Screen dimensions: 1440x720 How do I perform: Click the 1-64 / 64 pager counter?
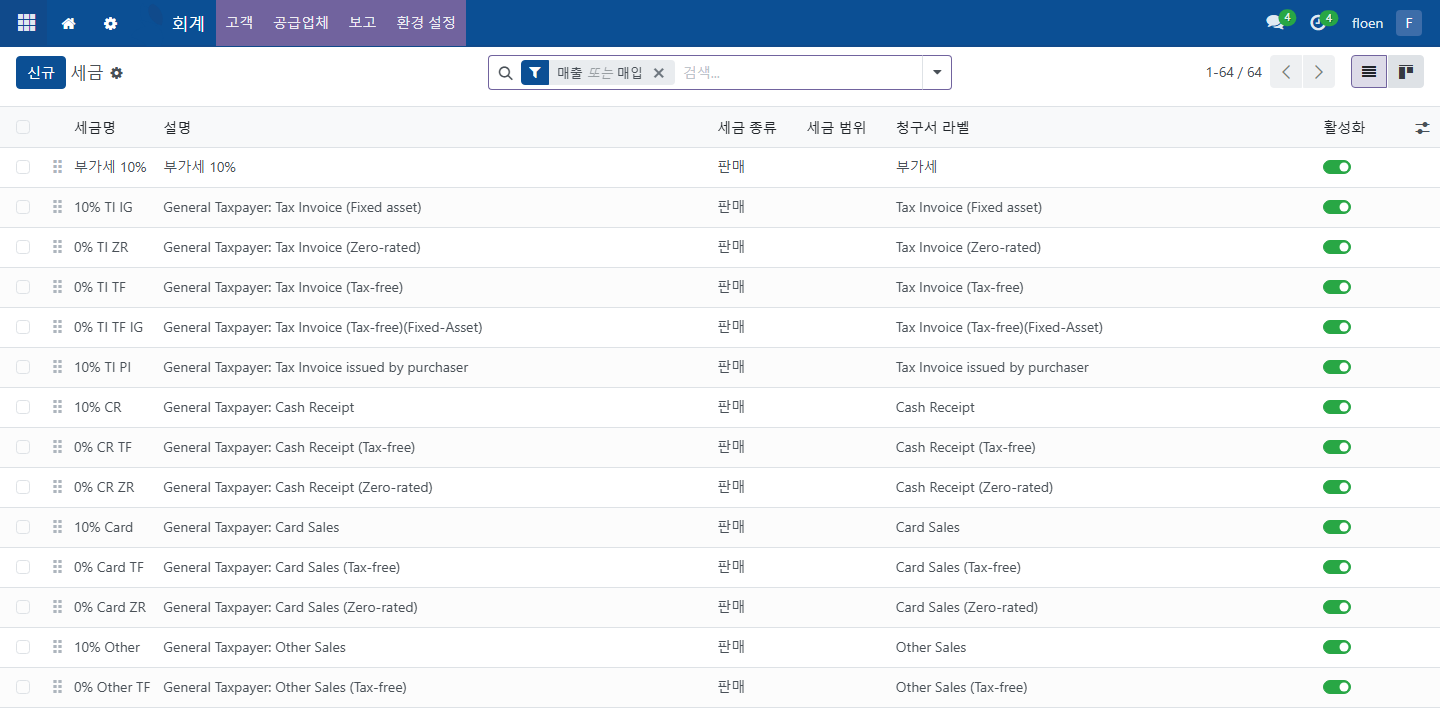[1234, 72]
